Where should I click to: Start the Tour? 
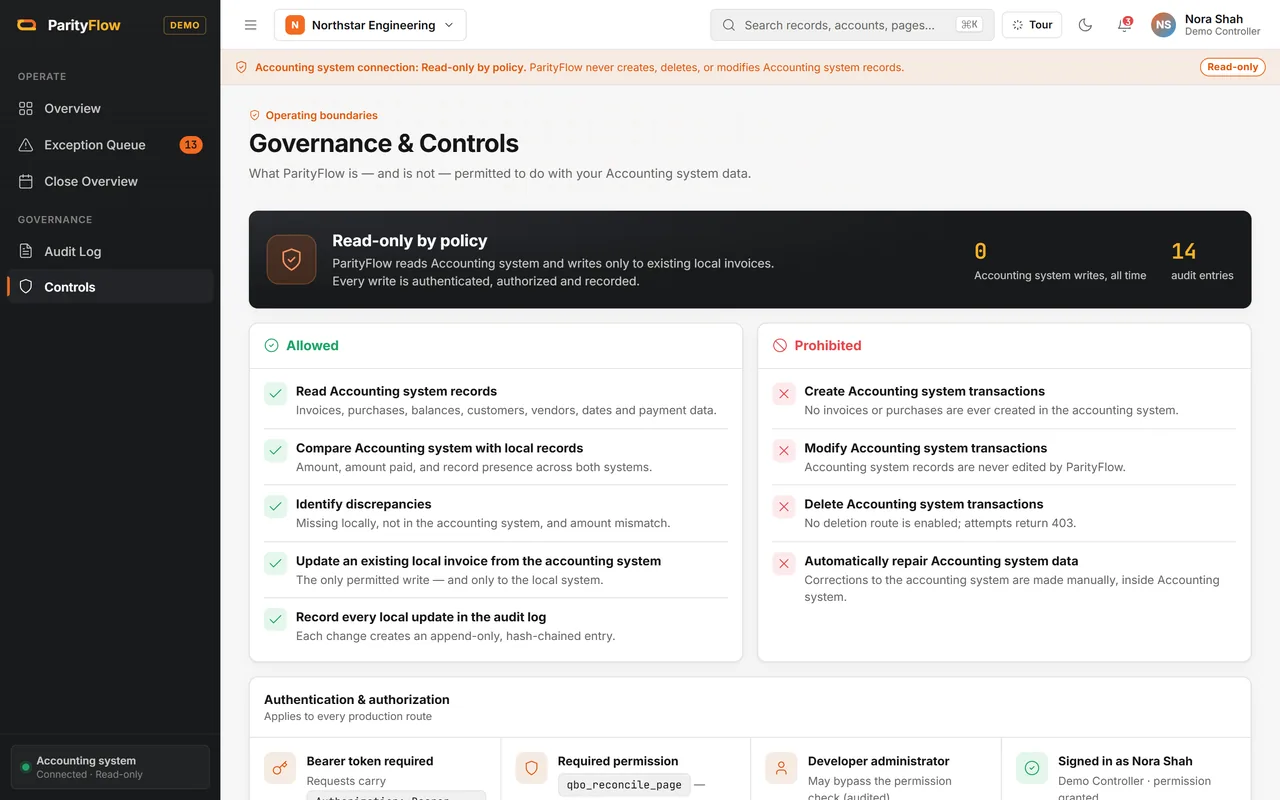(1032, 25)
